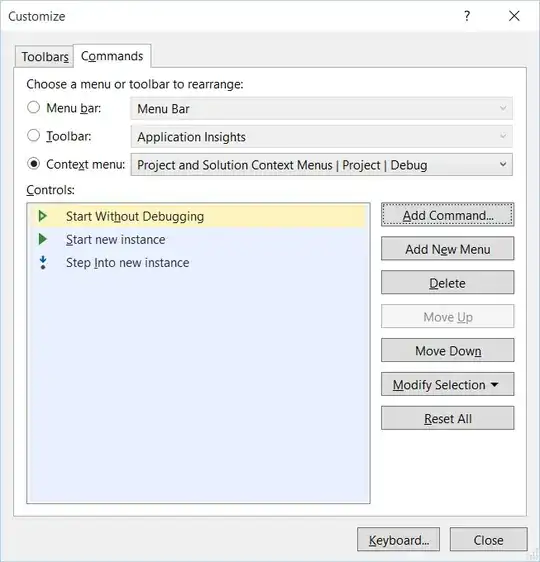Click the Start new instance play icon
This screenshot has width=540, height=562.
coord(43,239)
